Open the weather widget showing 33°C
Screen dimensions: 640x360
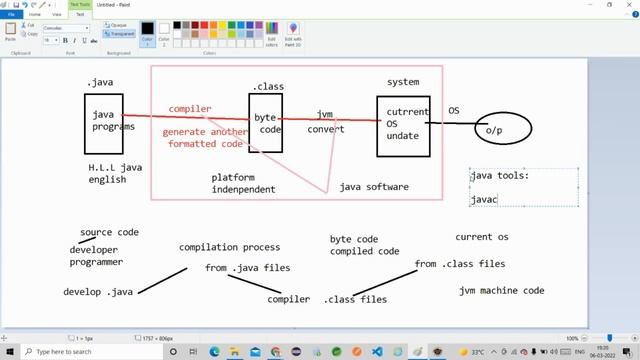click(472, 351)
